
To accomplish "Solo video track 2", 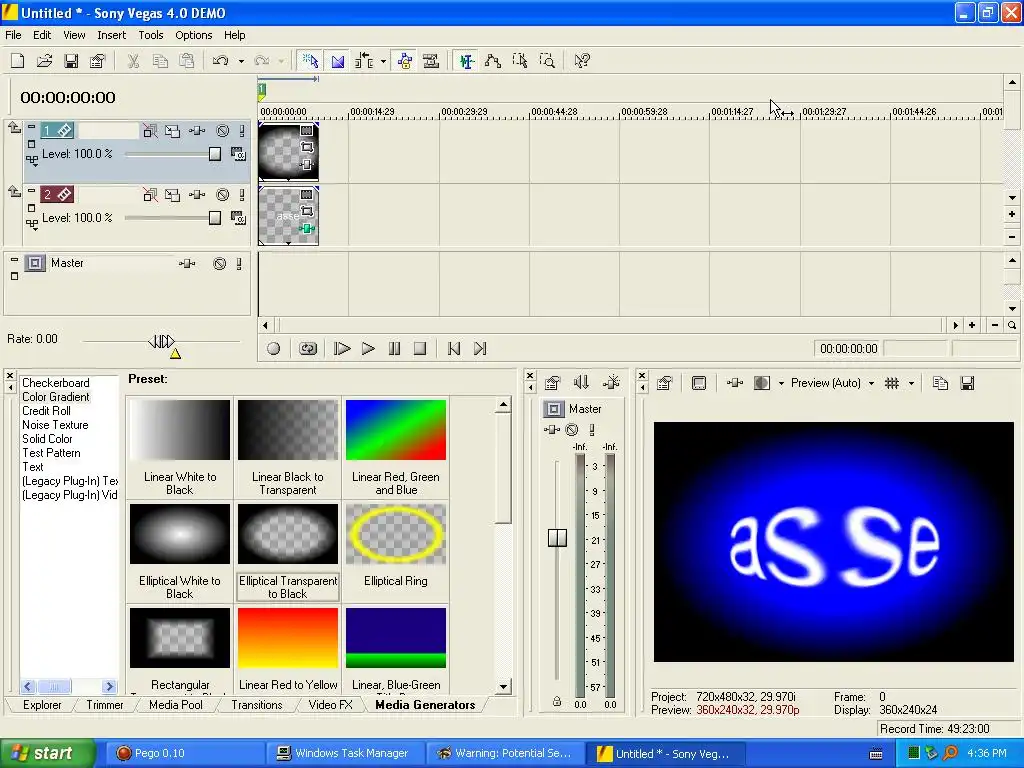I will click(x=242, y=195).
